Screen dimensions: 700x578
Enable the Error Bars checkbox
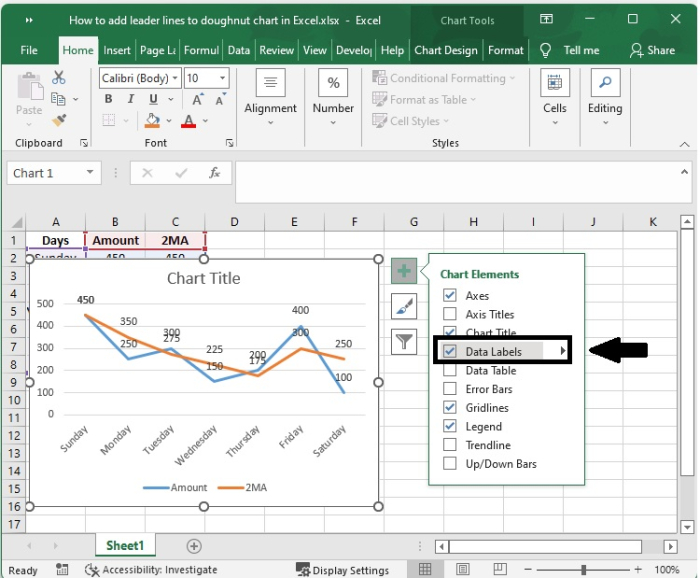450,389
